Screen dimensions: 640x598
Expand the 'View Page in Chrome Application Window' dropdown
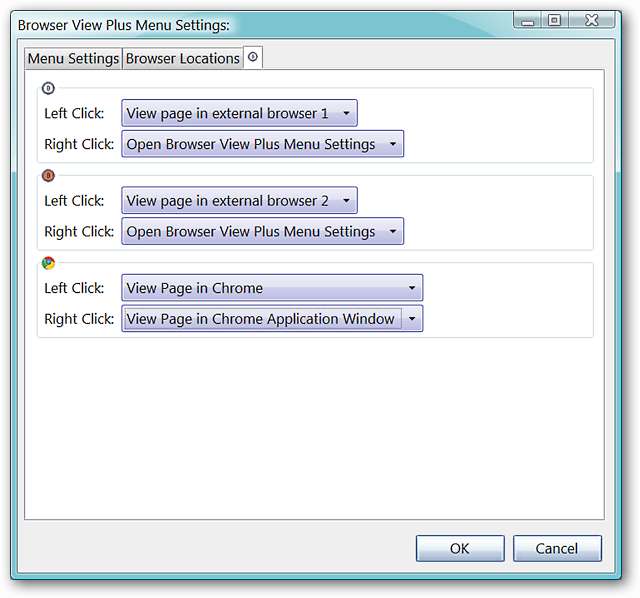[x=272, y=319]
